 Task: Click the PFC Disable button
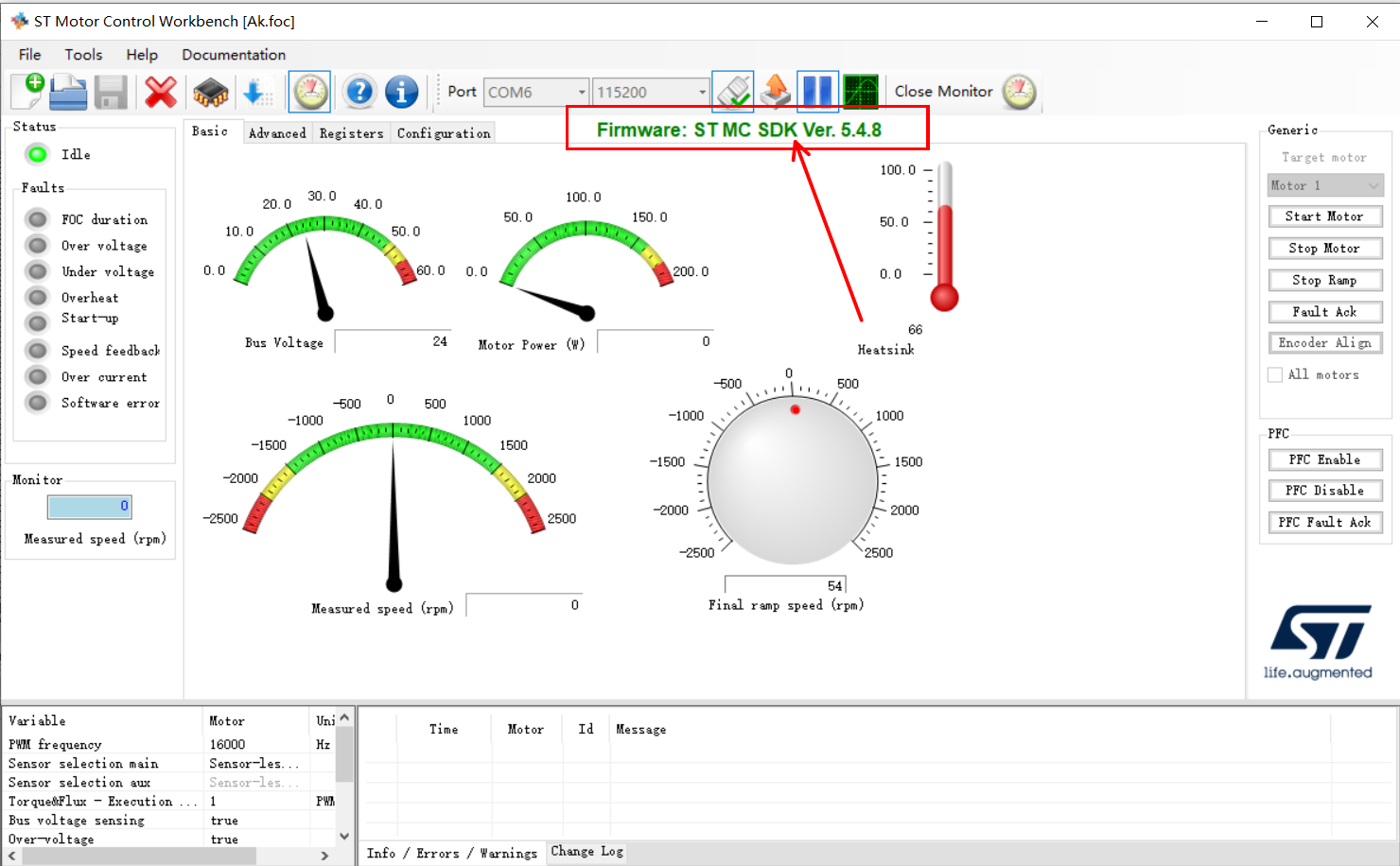1325,491
